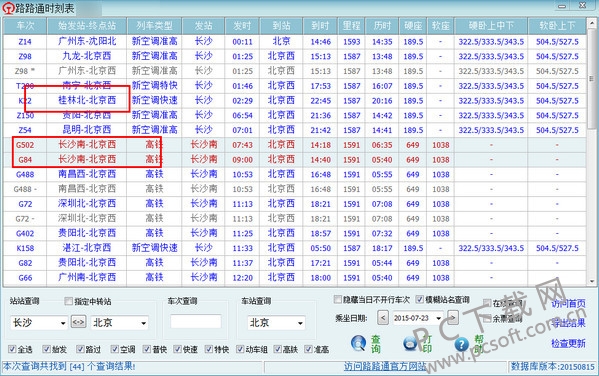The image size is (599, 376).
Task: Sort by 始发站-终点站 column header
Action: coord(87,26)
